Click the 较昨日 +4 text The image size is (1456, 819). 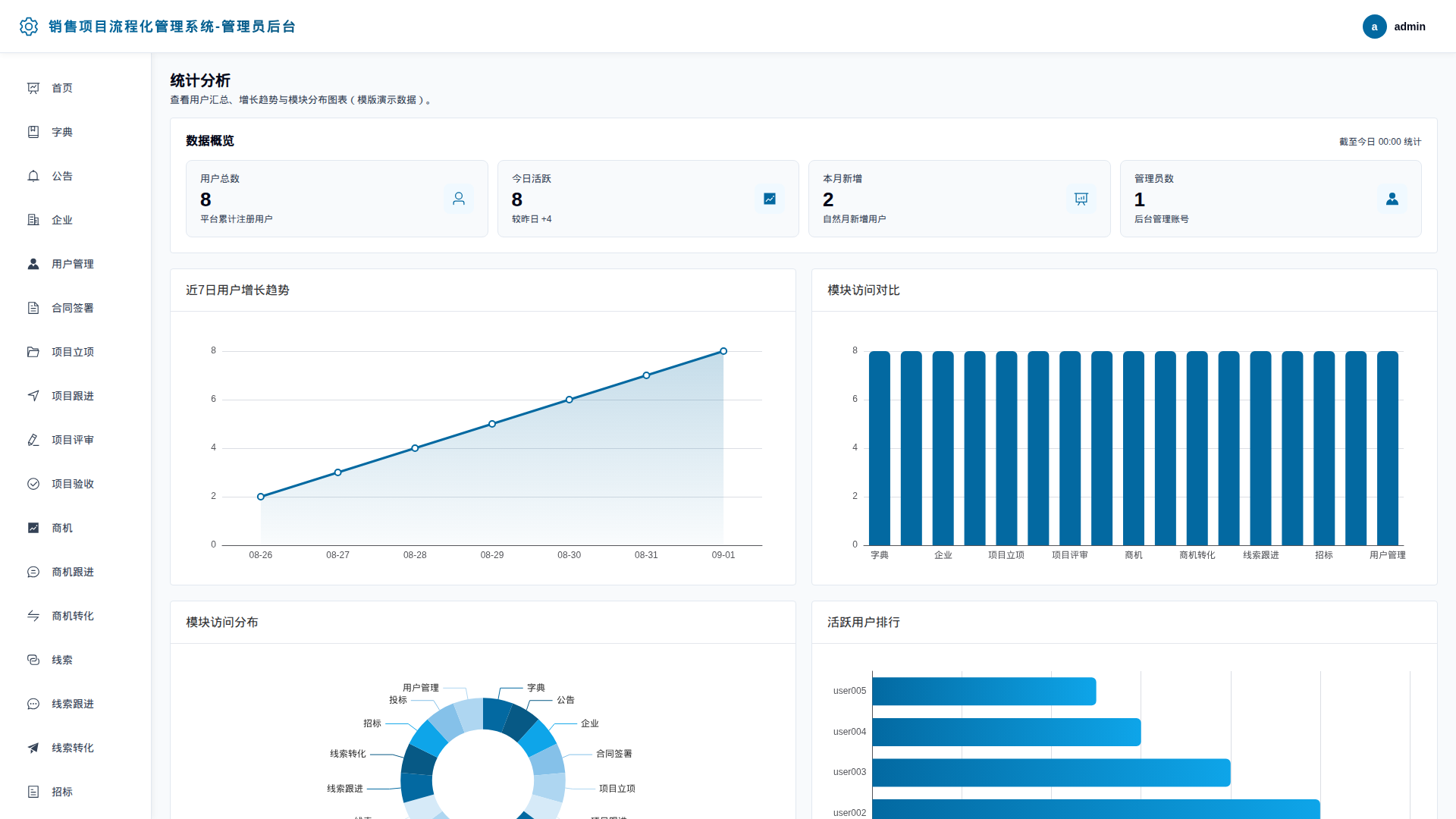tap(532, 219)
